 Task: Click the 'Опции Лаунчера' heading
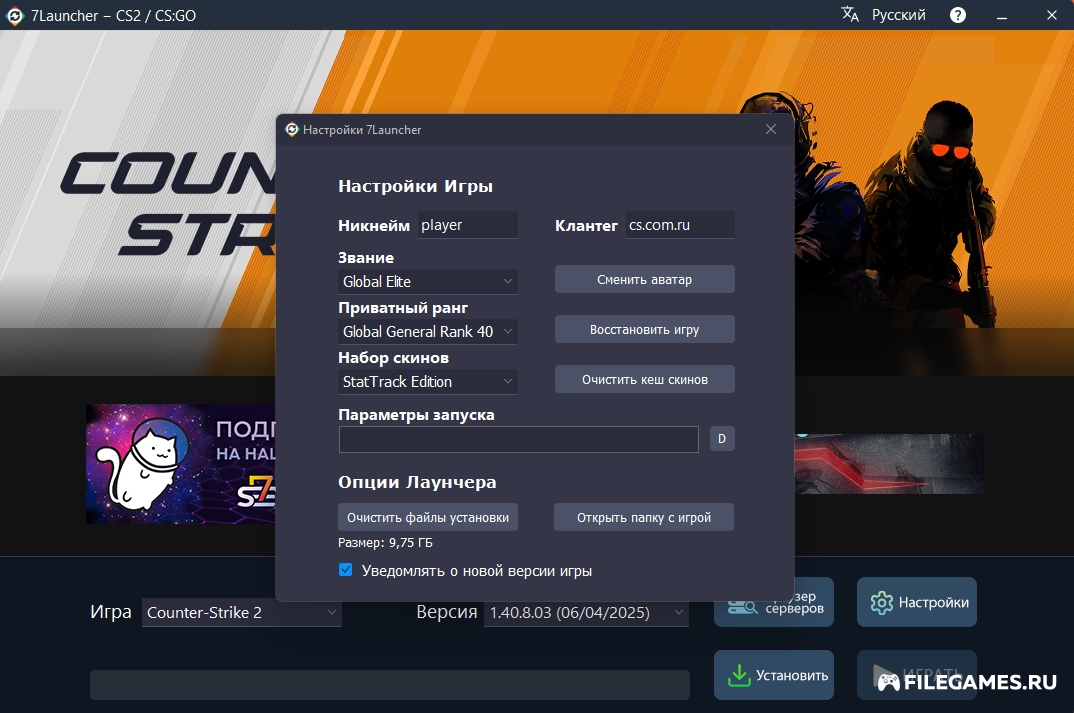coord(417,482)
